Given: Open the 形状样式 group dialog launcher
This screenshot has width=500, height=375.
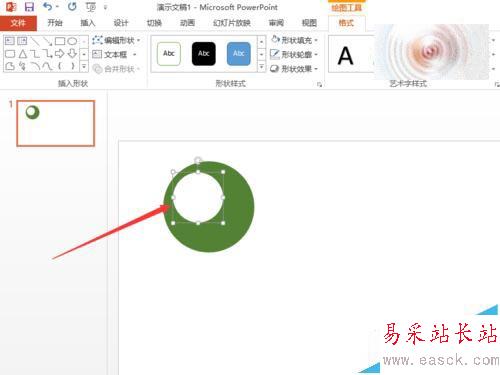Looking at the screenshot, I should (x=319, y=85).
